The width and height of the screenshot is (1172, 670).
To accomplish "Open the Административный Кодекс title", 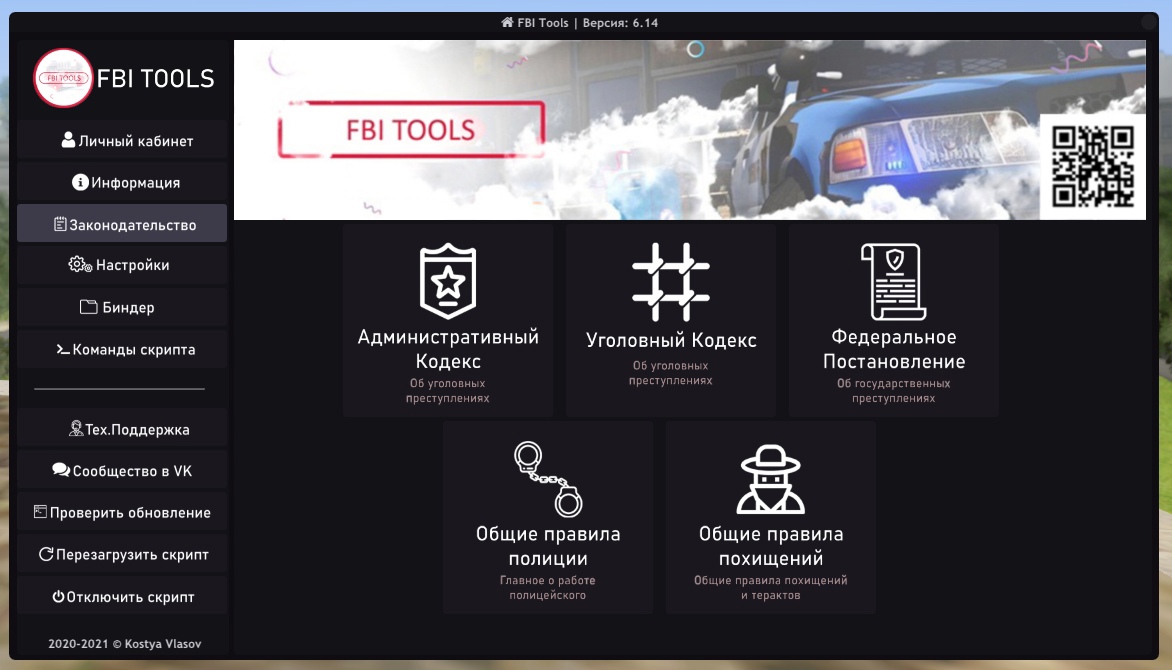I will [x=448, y=348].
